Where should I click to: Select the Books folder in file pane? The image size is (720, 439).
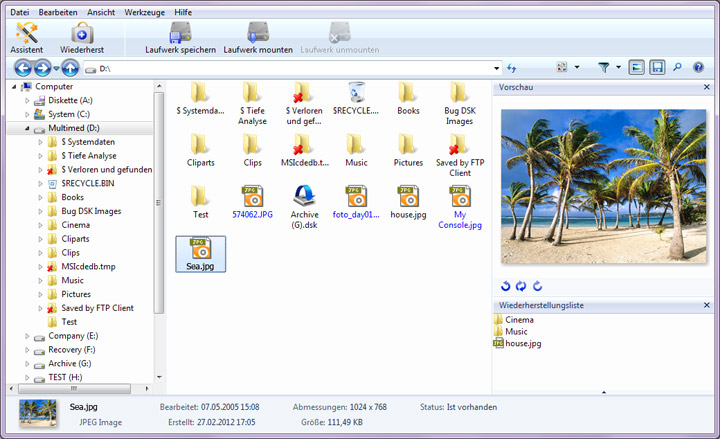click(408, 98)
